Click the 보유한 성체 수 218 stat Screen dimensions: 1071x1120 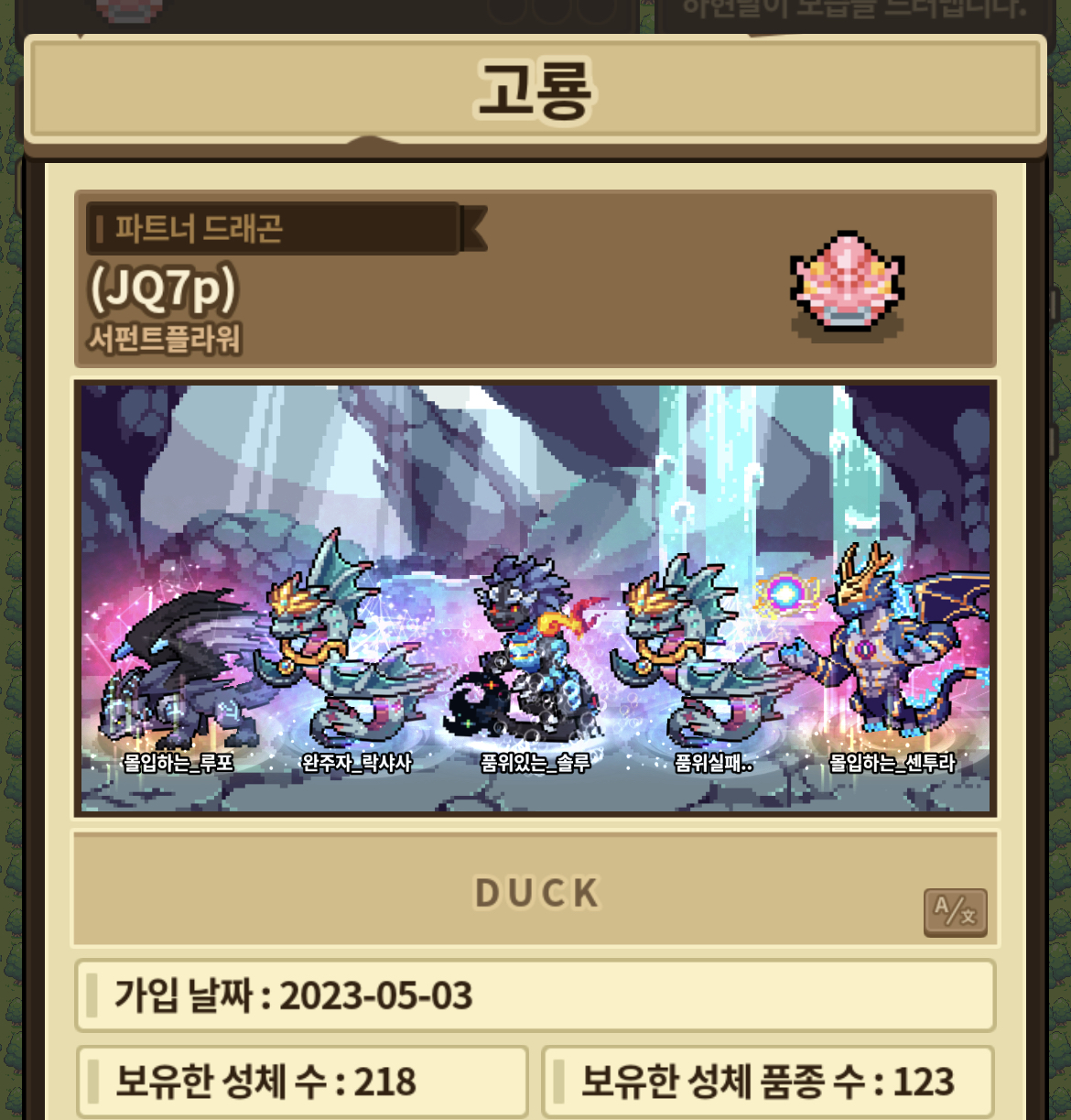(x=302, y=1082)
